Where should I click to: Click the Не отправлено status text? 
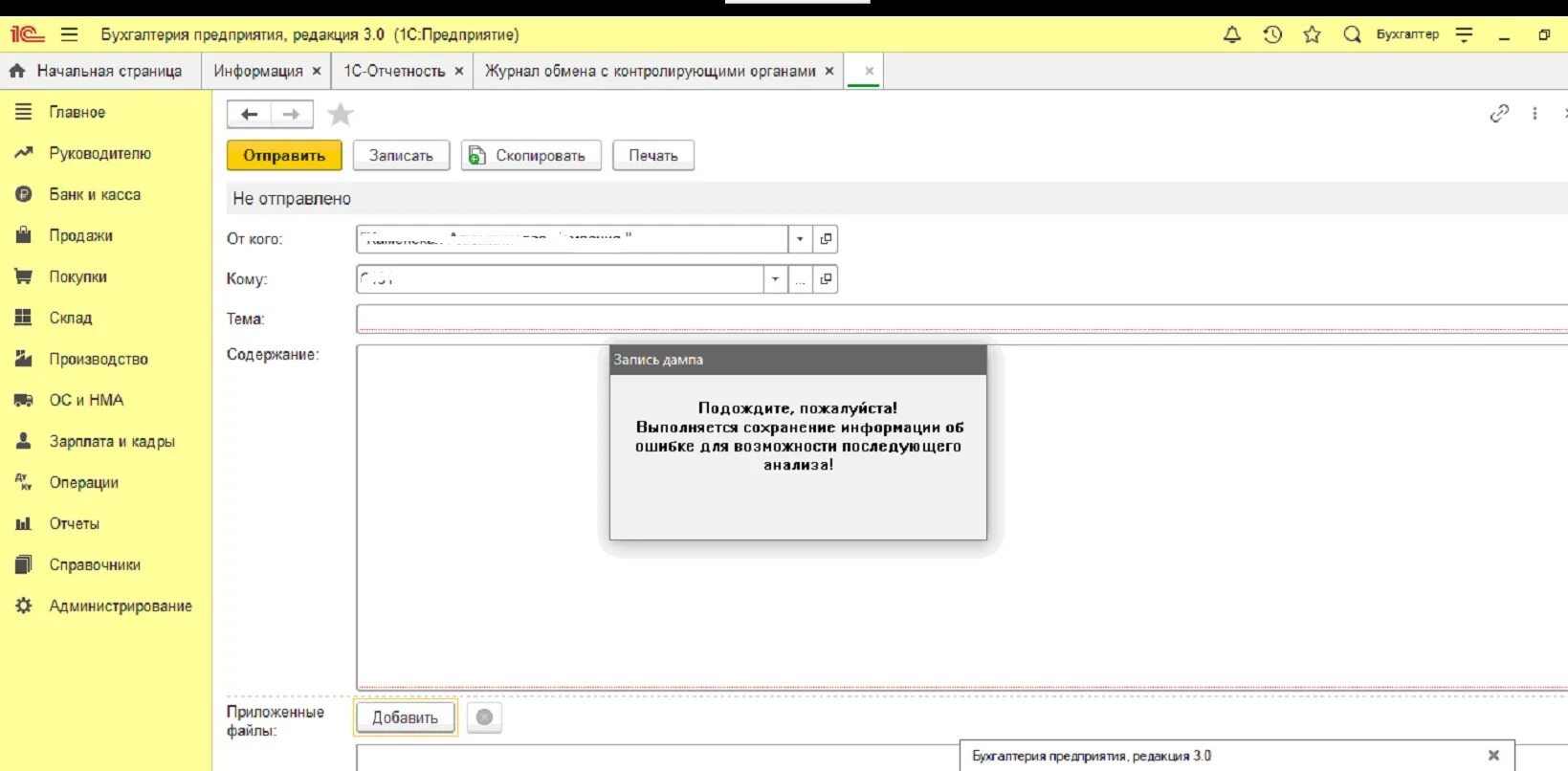[292, 198]
